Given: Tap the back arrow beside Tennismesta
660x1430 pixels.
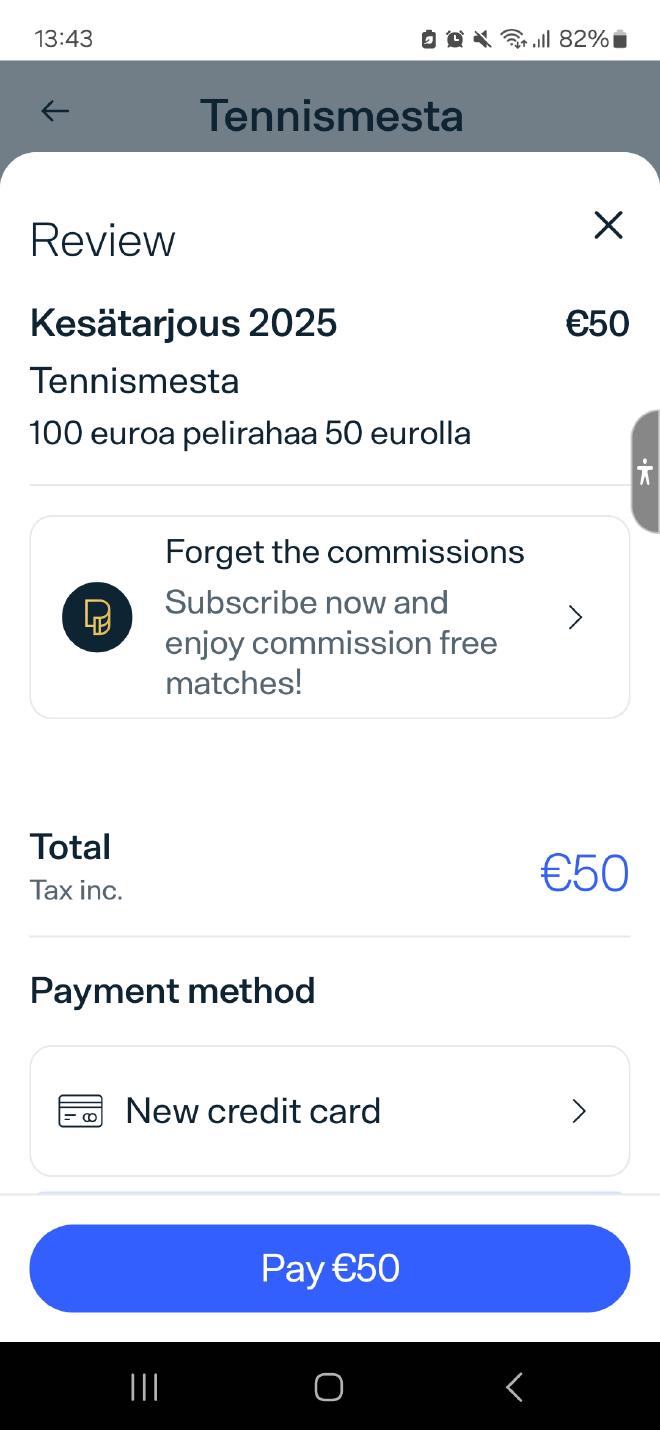Looking at the screenshot, I should (x=55, y=111).
